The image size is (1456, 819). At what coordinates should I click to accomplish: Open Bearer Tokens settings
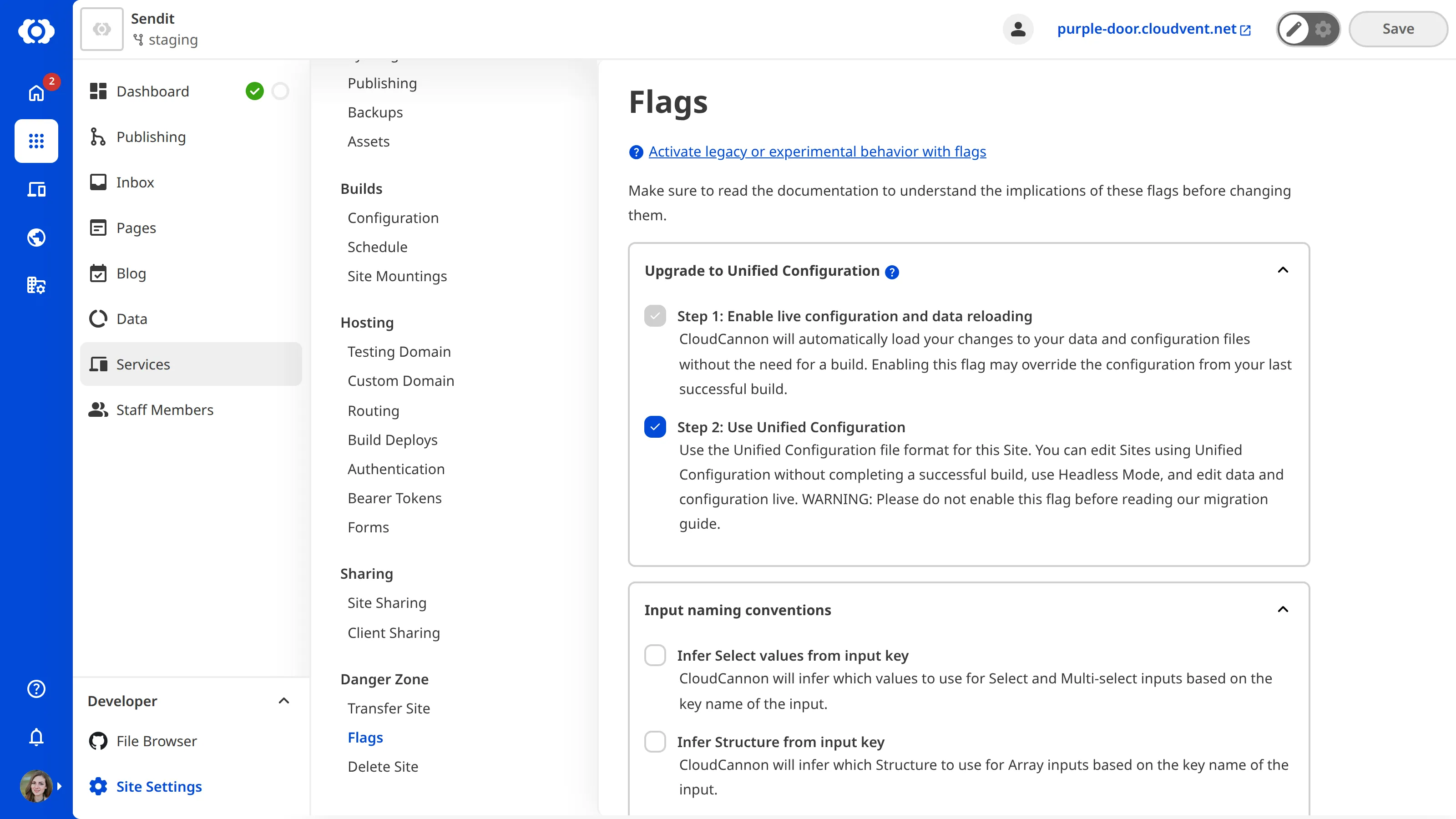click(x=394, y=498)
